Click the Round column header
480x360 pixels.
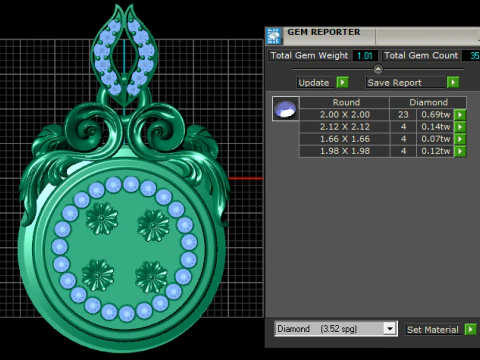pyautogui.click(x=345, y=102)
